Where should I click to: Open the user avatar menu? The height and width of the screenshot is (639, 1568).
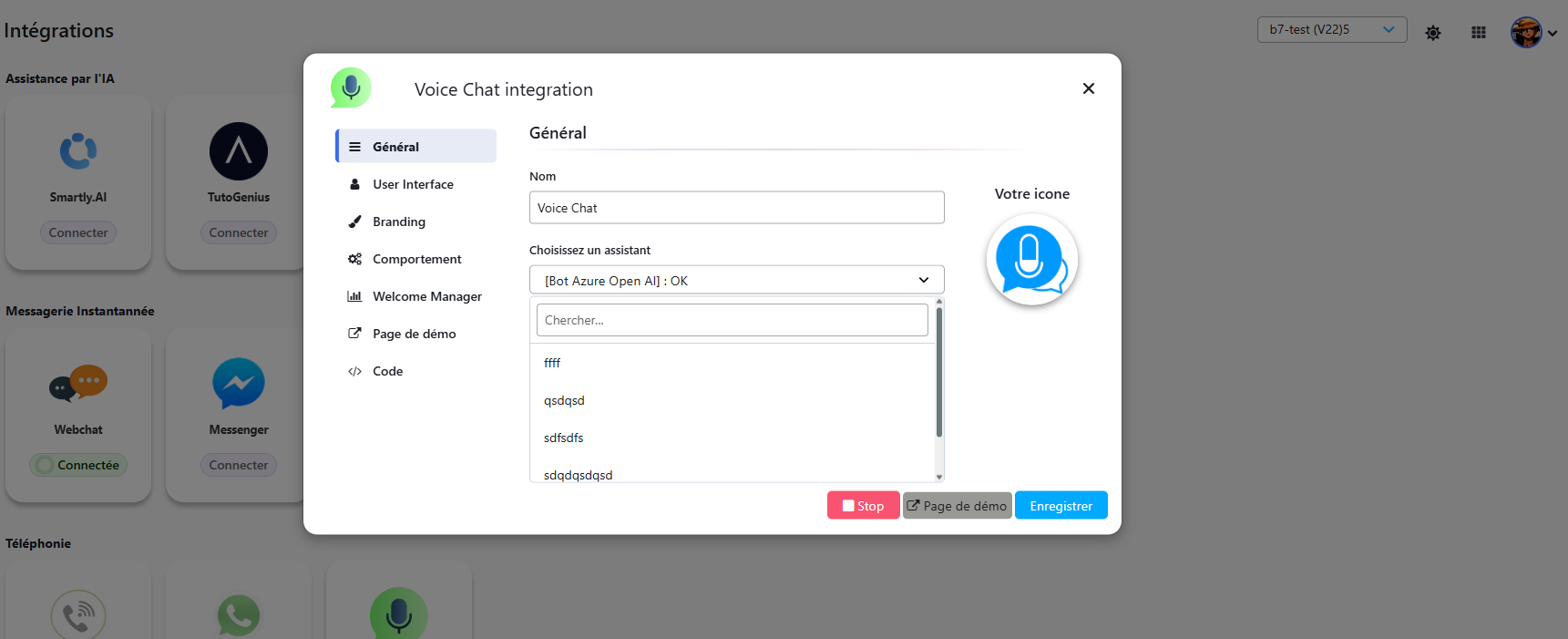[1532, 32]
